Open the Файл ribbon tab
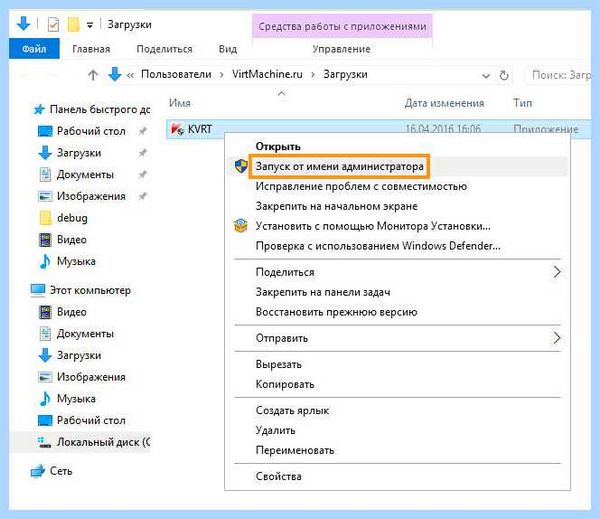This screenshot has width=600, height=519. (34, 49)
